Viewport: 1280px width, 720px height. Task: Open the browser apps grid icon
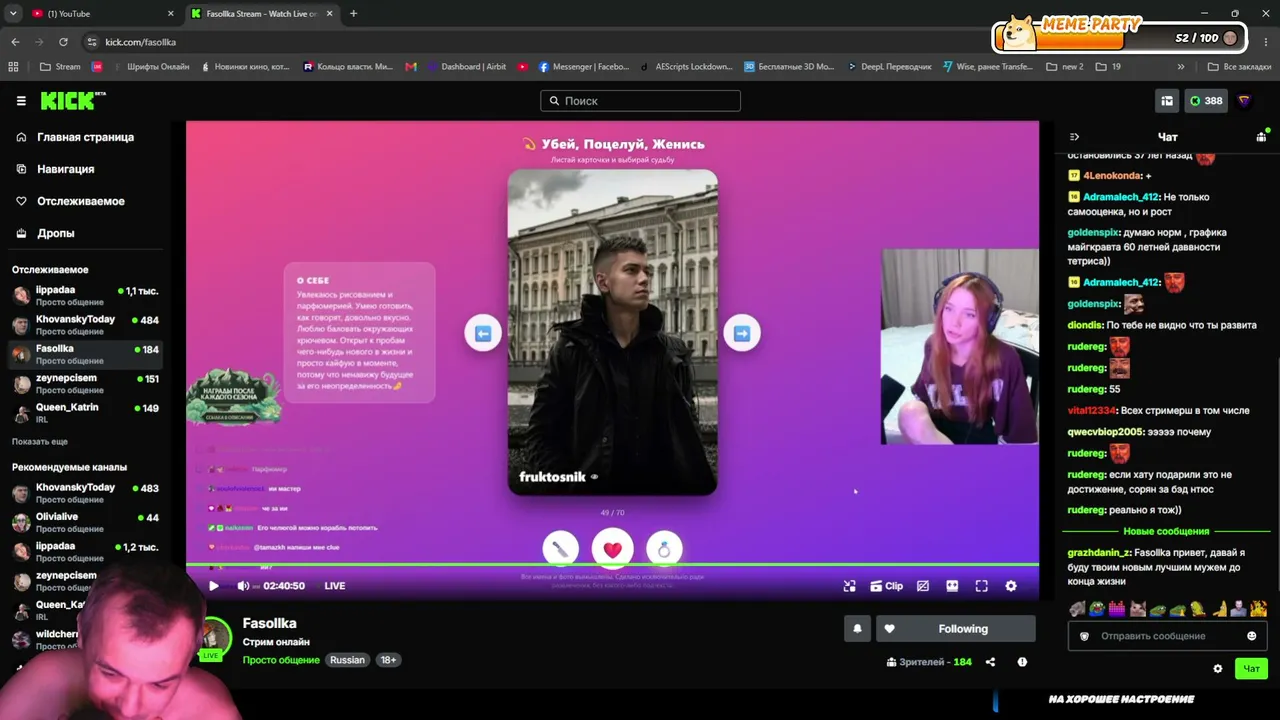click(x=13, y=67)
